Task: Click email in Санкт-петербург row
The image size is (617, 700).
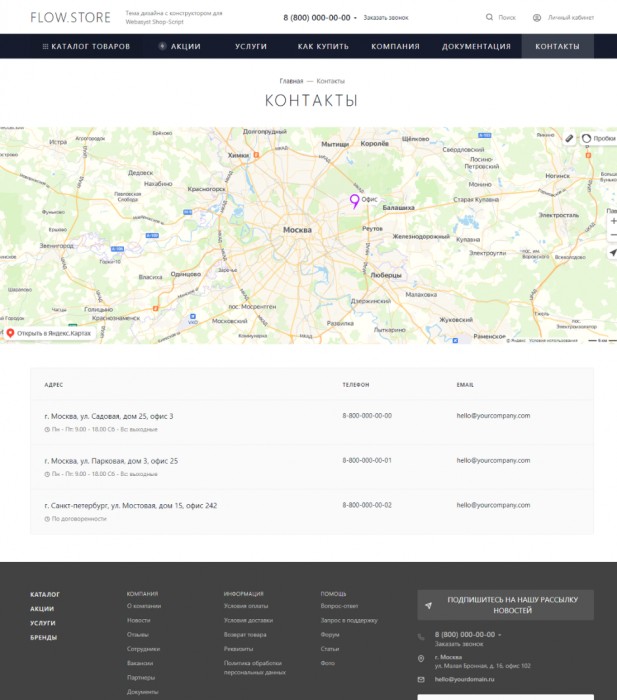Action: coord(493,505)
